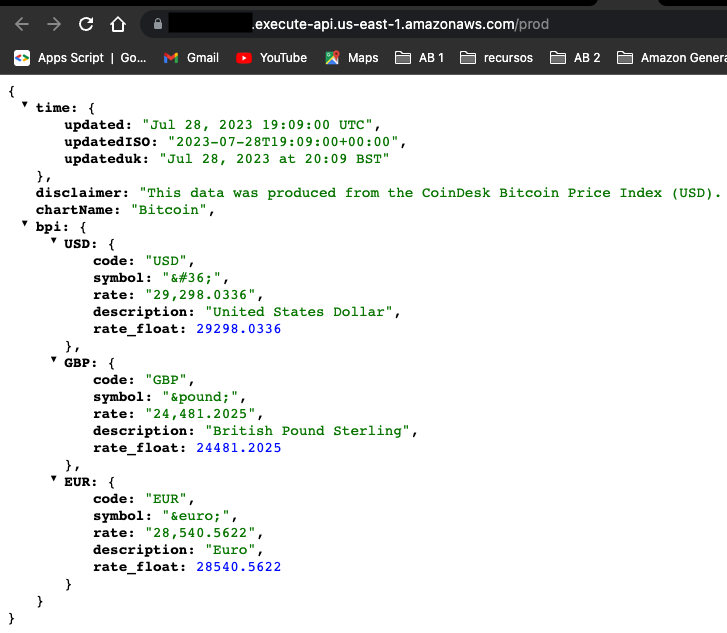Click the "disclaimer" key label

tap(82, 193)
